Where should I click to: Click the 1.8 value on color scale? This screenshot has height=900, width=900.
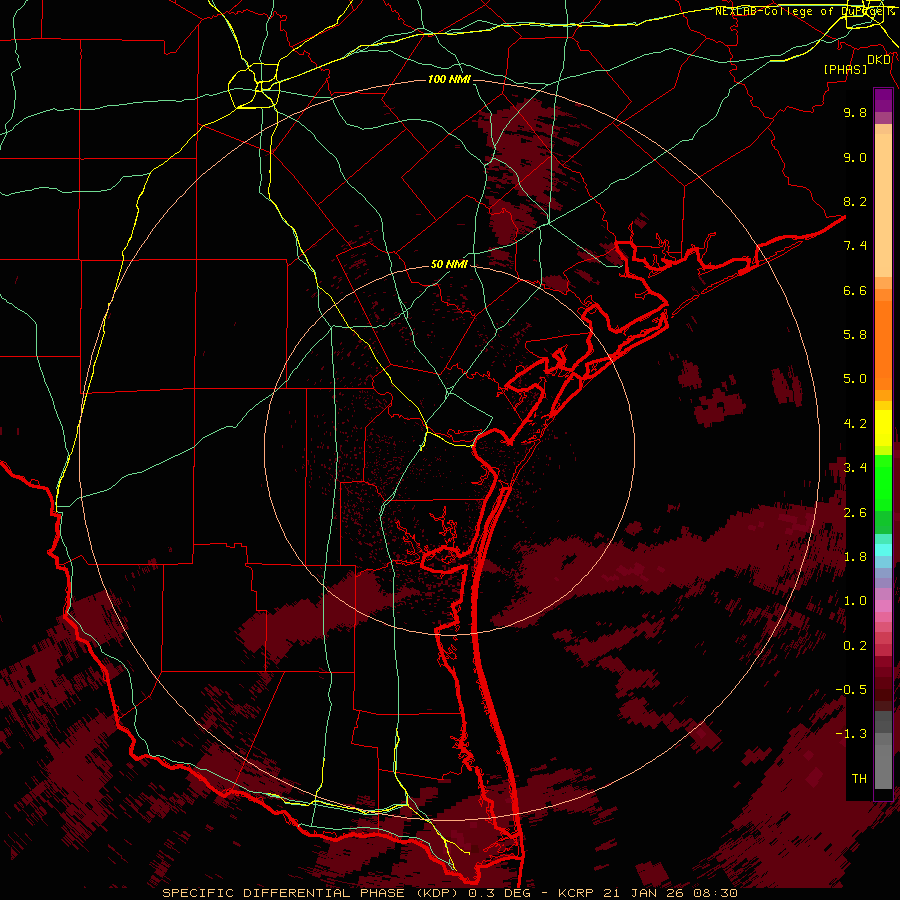coord(855,557)
